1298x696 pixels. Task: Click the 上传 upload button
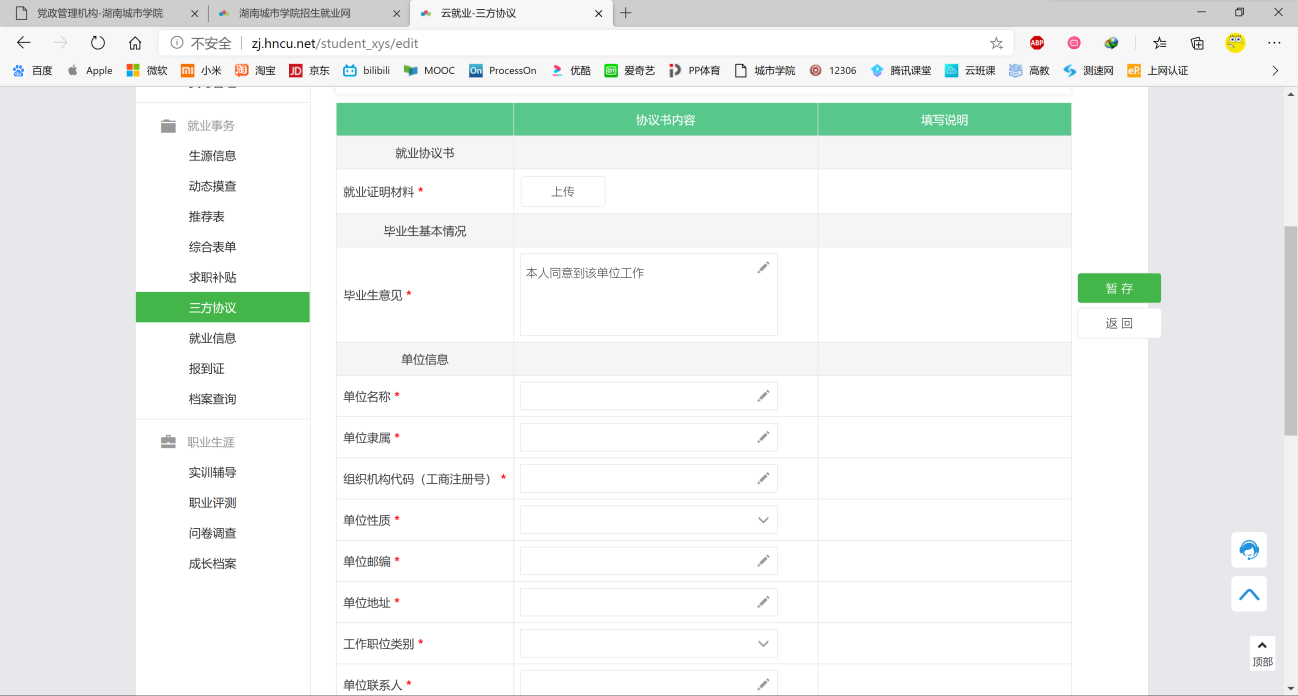[x=563, y=192]
